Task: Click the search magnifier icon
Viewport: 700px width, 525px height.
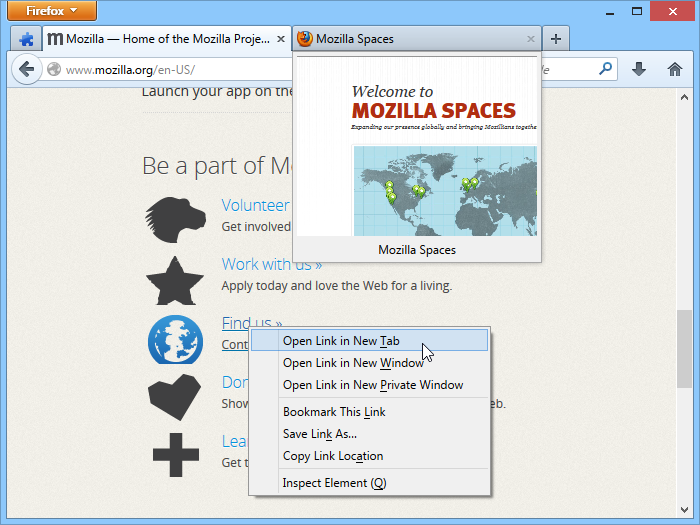Action: coord(605,69)
